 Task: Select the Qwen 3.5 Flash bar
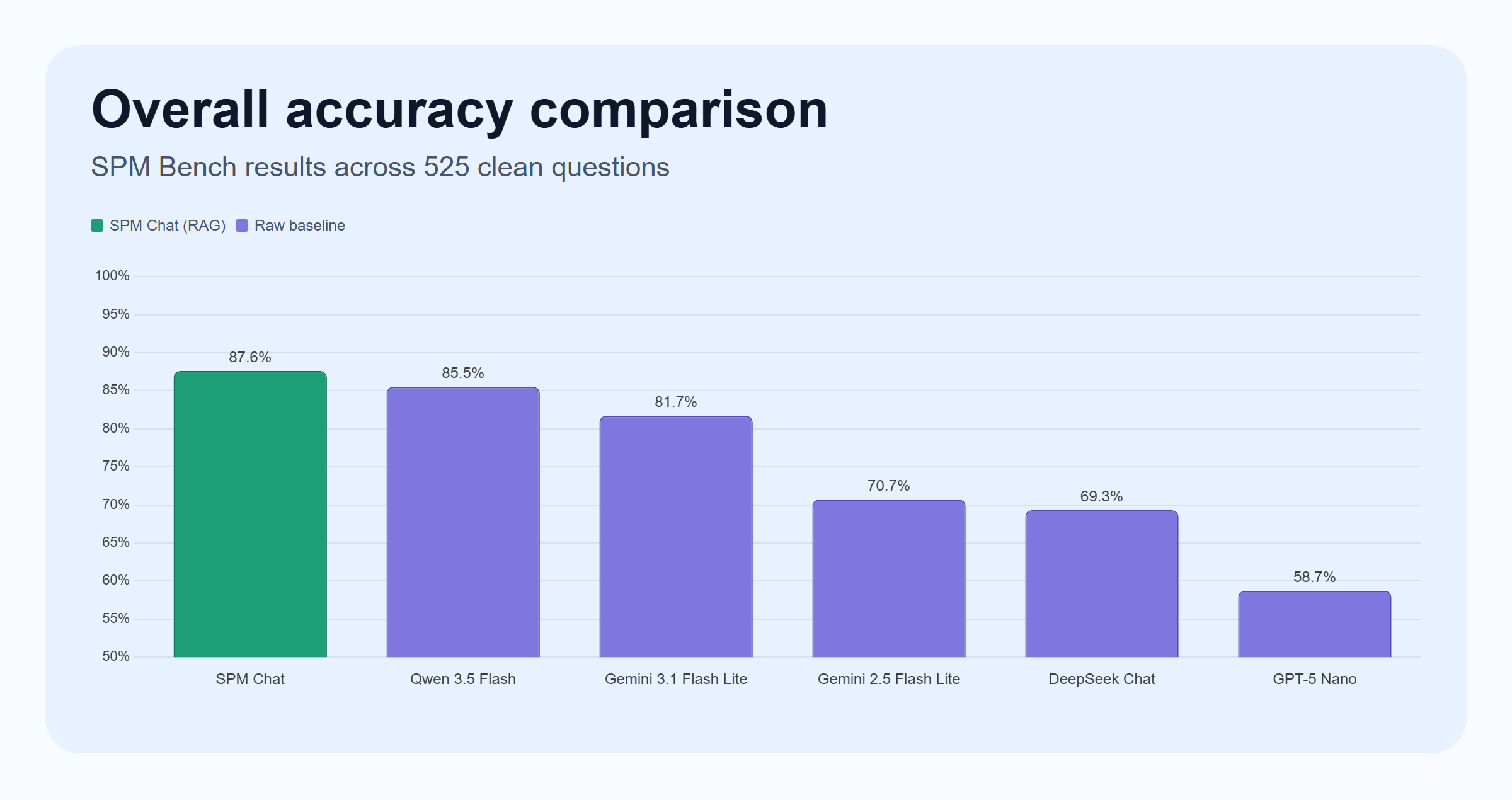pyautogui.click(x=463, y=522)
